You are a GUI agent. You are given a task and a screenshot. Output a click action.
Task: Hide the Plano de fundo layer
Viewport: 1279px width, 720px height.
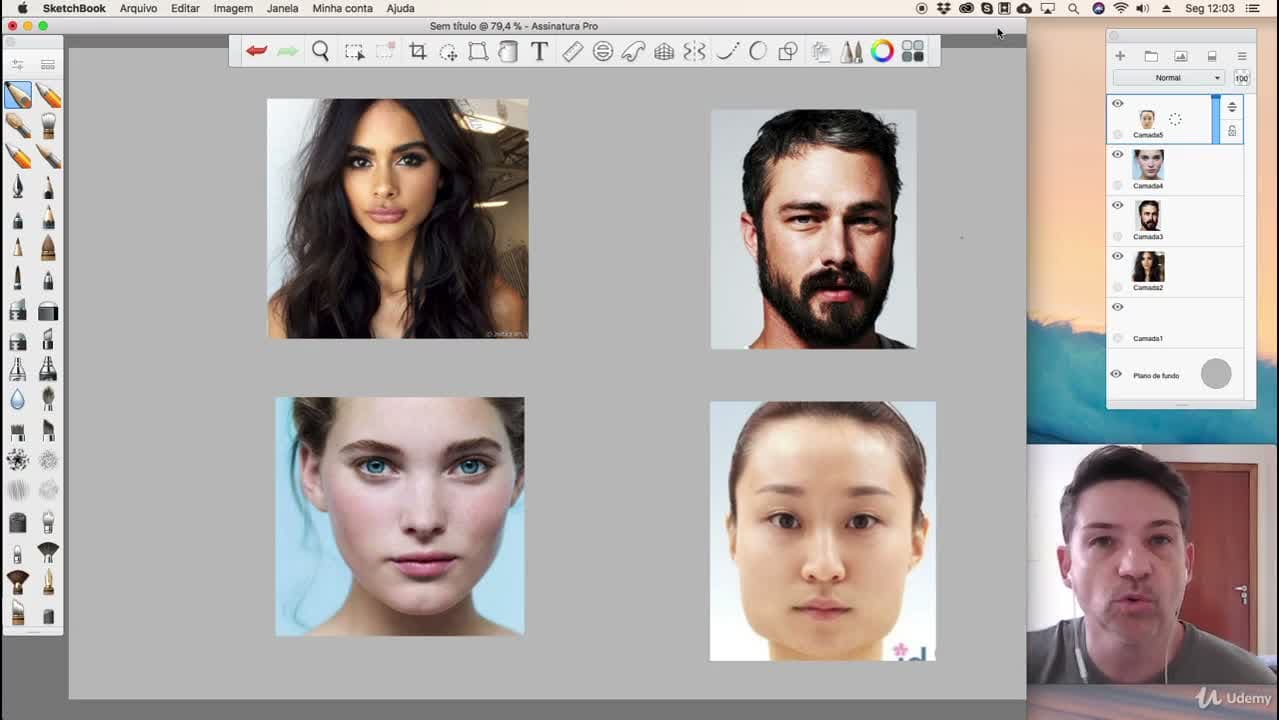(x=1116, y=374)
